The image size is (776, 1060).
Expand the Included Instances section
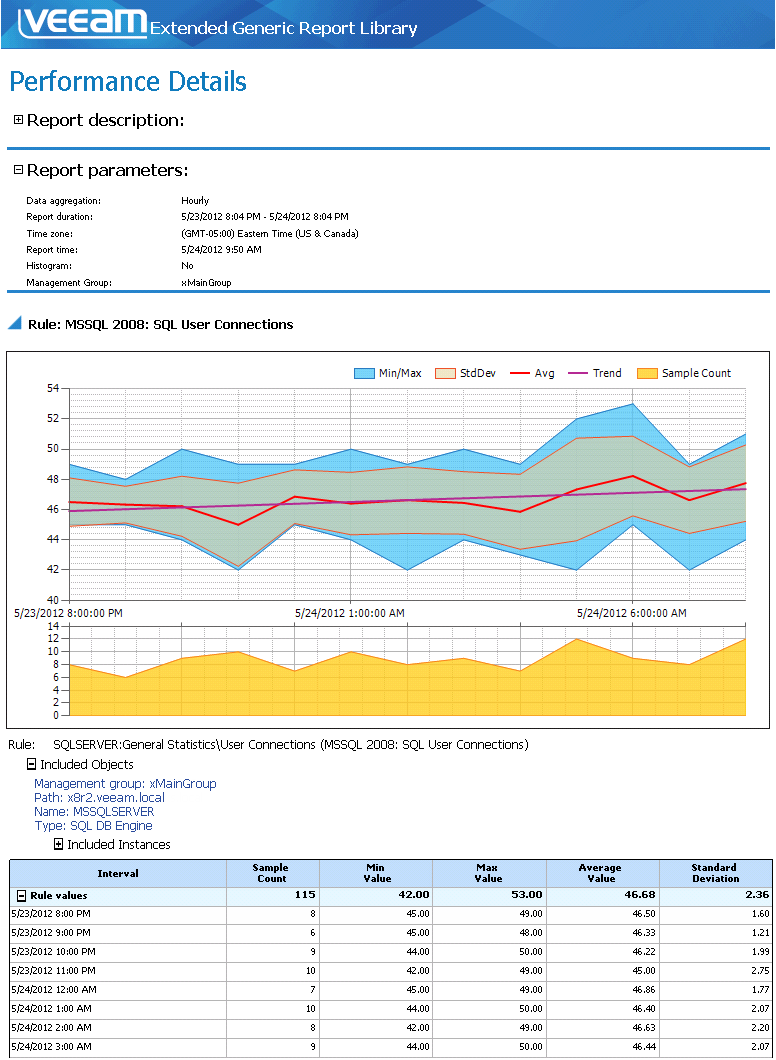click(x=58, y=844)
